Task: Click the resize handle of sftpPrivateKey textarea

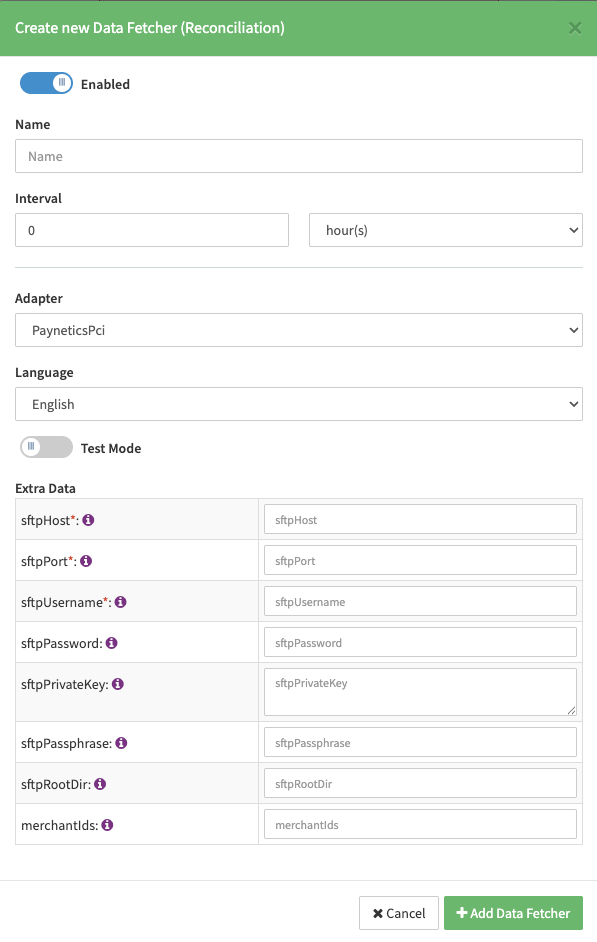Action: coord(571,711)
